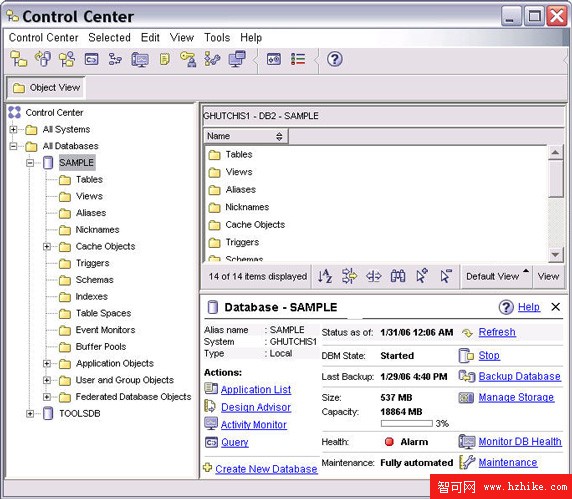
Task: Click the Refresh link
Action: [x=497, y=332]
